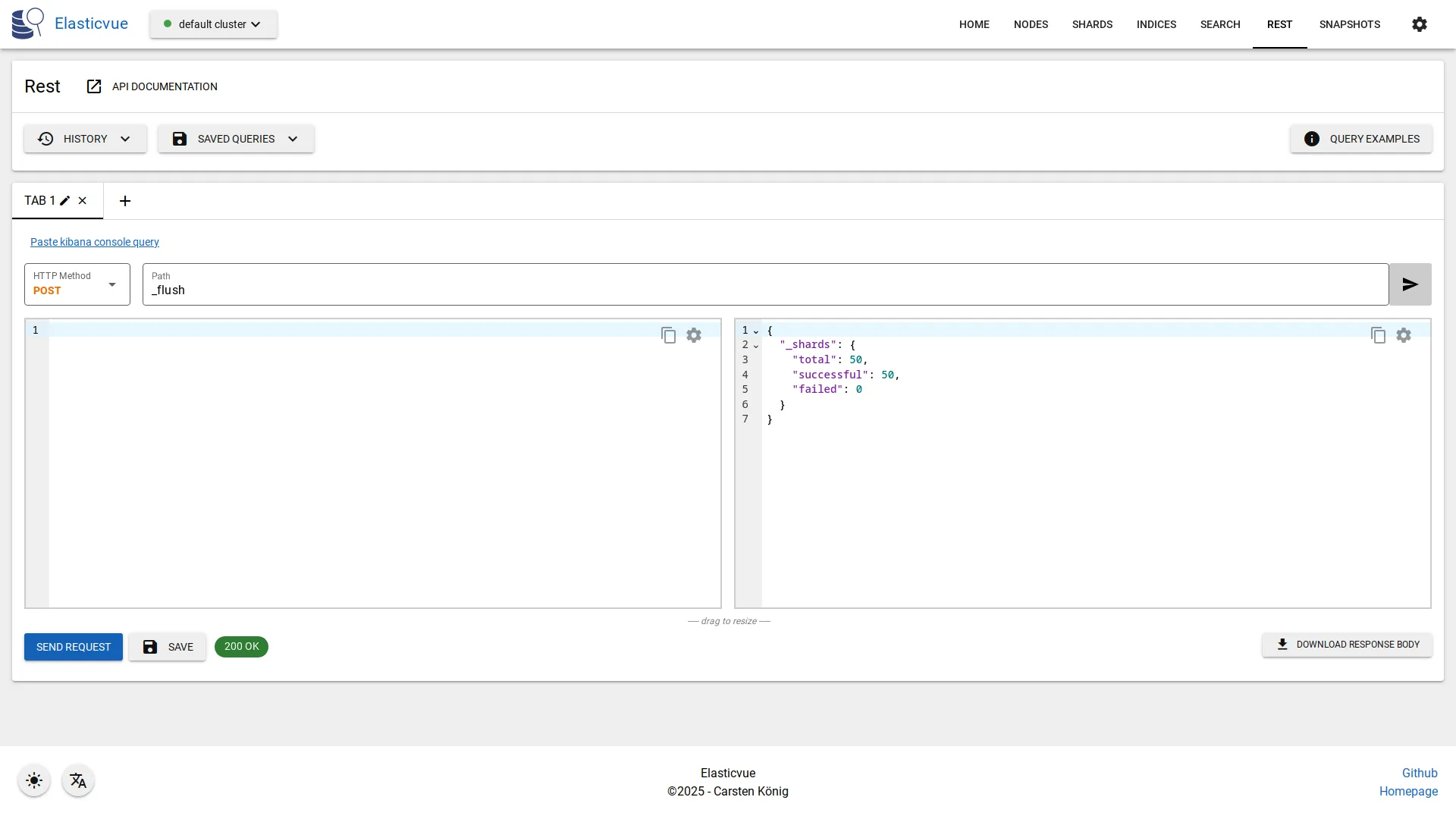Add a new tab with the plus icon

(x=125, y=201)
